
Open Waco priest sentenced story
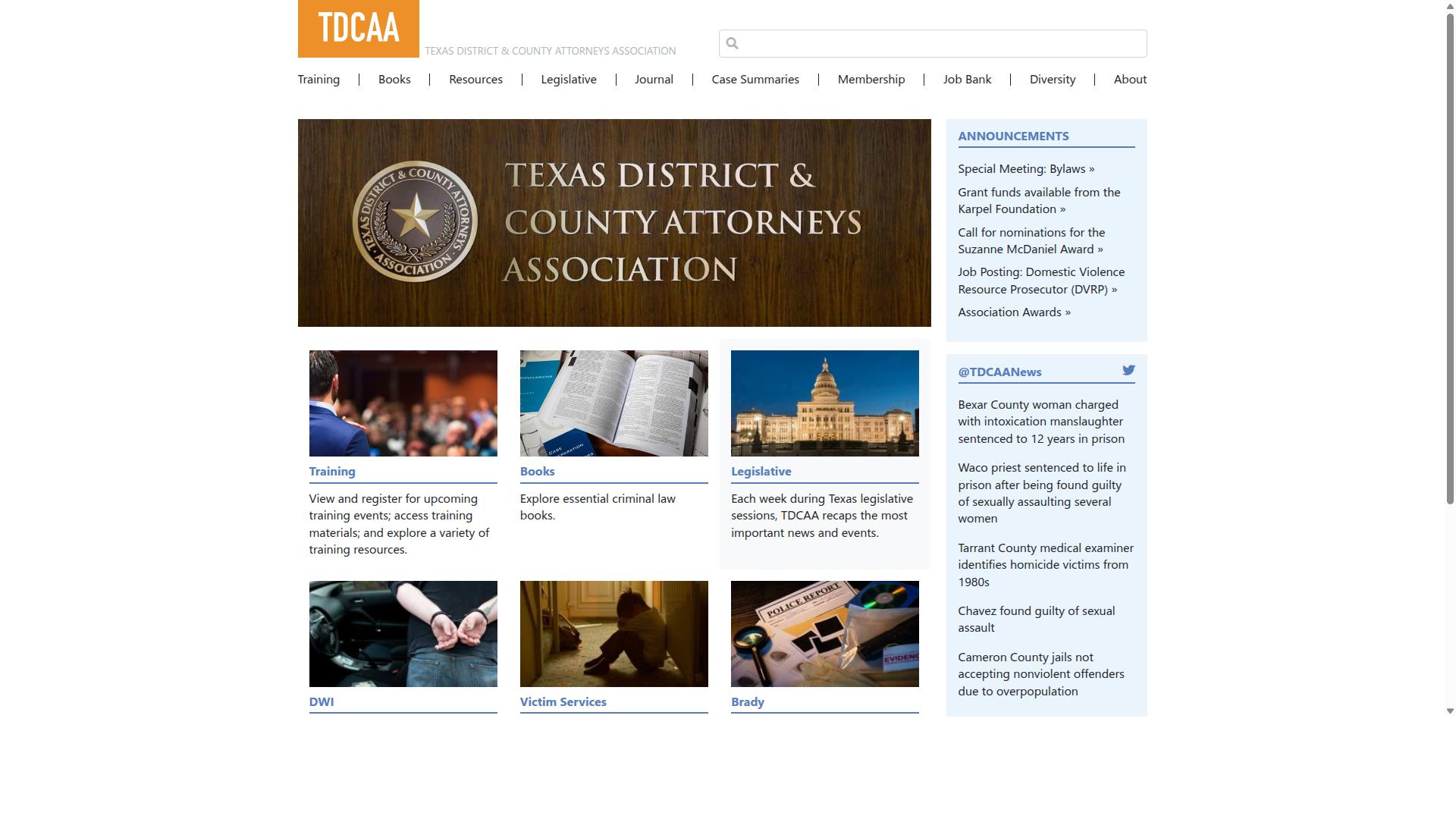click(1042, 493)
